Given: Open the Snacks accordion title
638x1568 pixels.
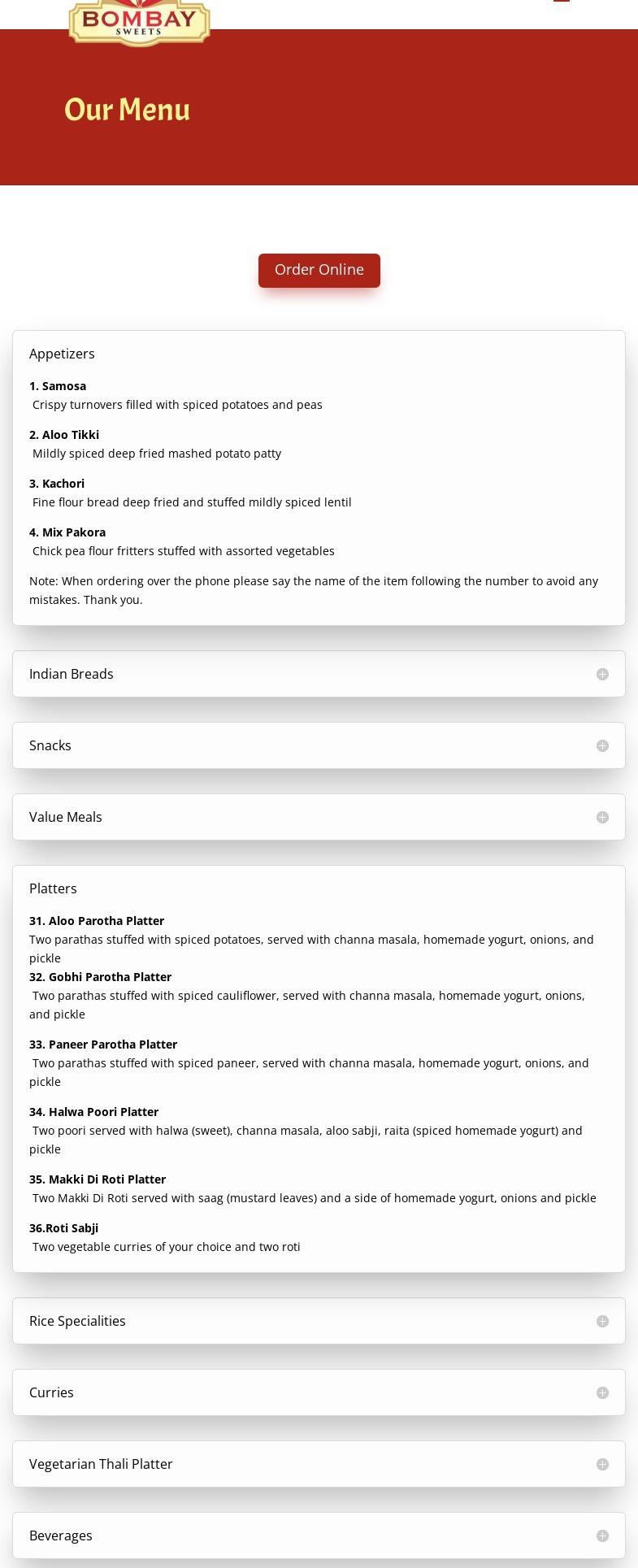Looking at the screenshot, I should (50, 745).
